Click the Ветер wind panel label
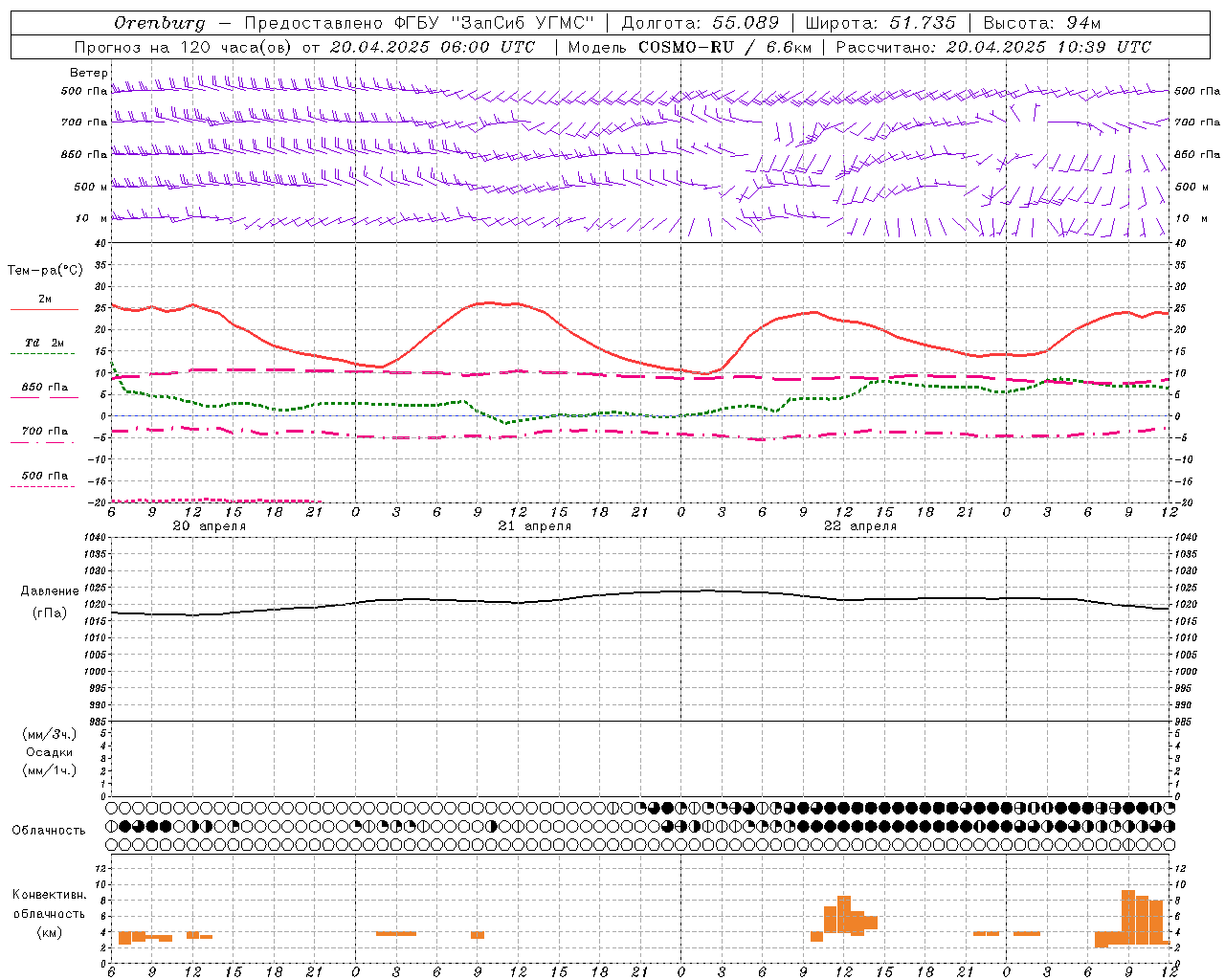The image size is (1225, 980). [x=89, y=73]
